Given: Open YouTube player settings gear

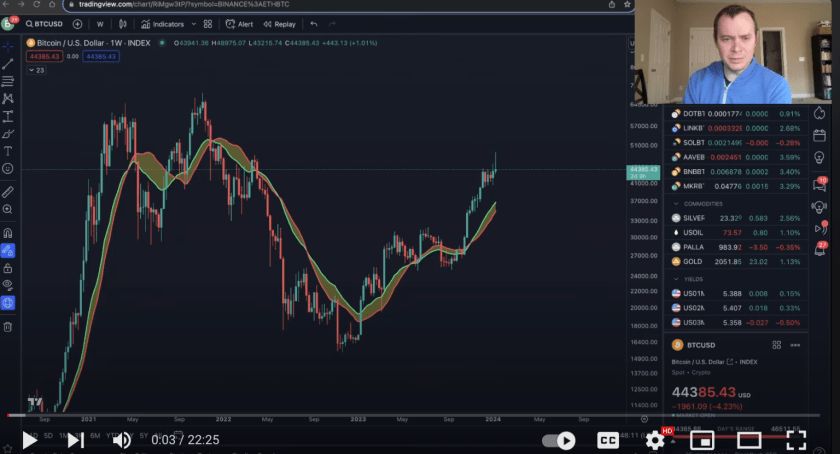Looking at the screenshot, I should (655, 440).
